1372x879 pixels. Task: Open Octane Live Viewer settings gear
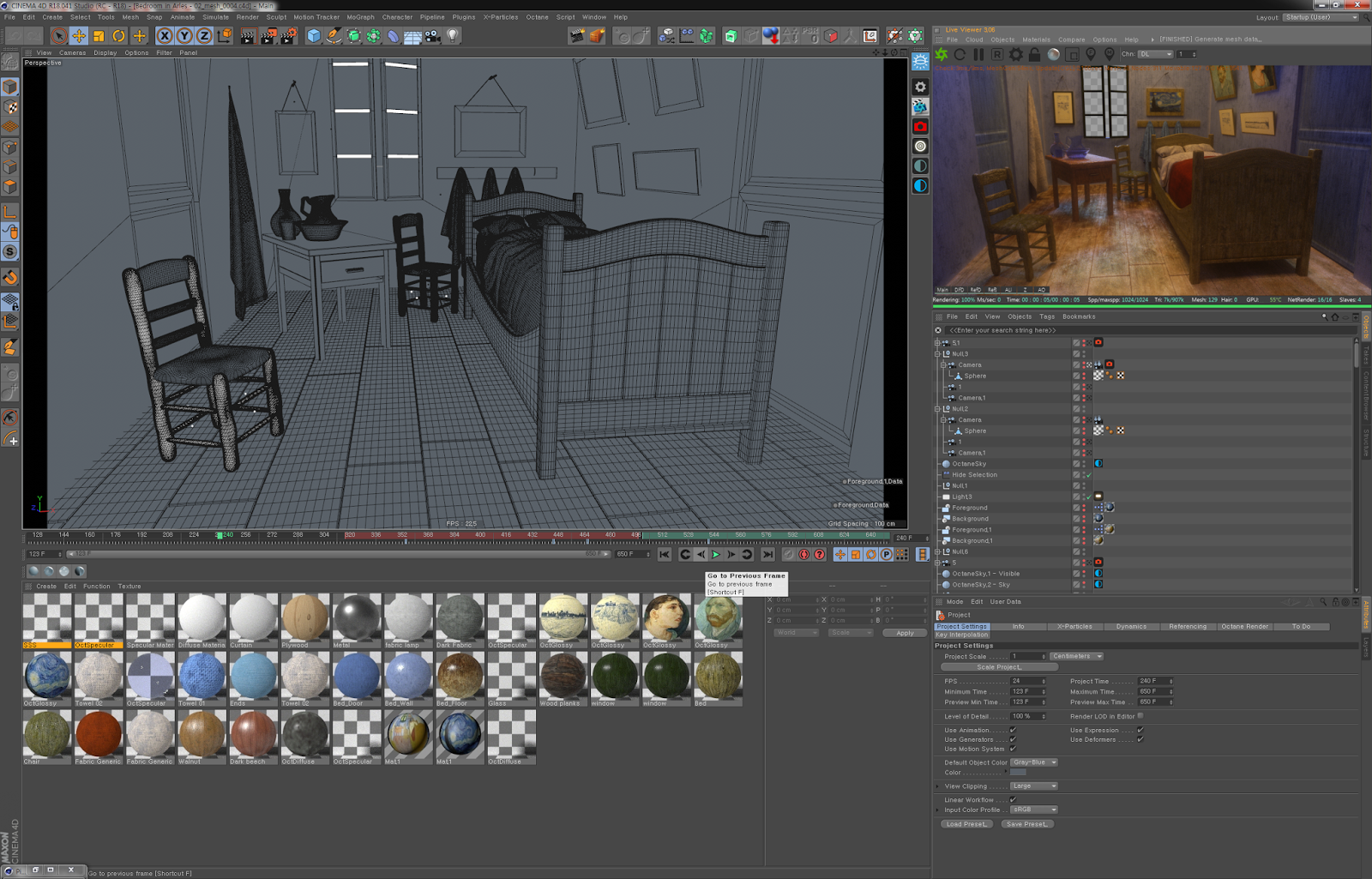(1016, 54)
